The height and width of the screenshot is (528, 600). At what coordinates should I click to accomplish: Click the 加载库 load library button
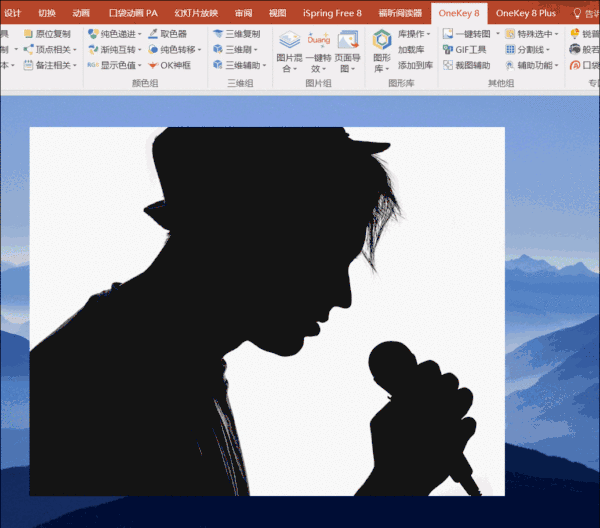coord(411,49)
